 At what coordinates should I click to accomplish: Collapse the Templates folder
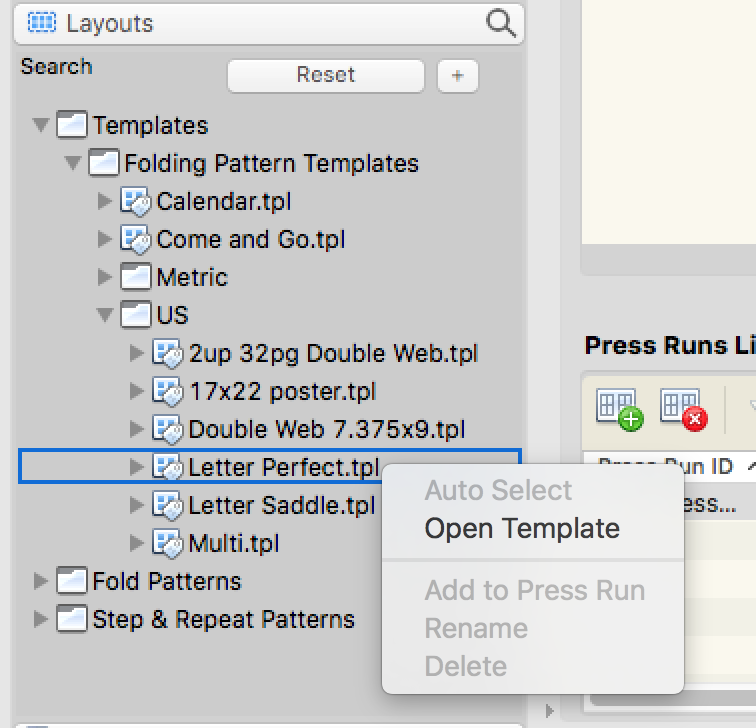click(x=40, y=126)
